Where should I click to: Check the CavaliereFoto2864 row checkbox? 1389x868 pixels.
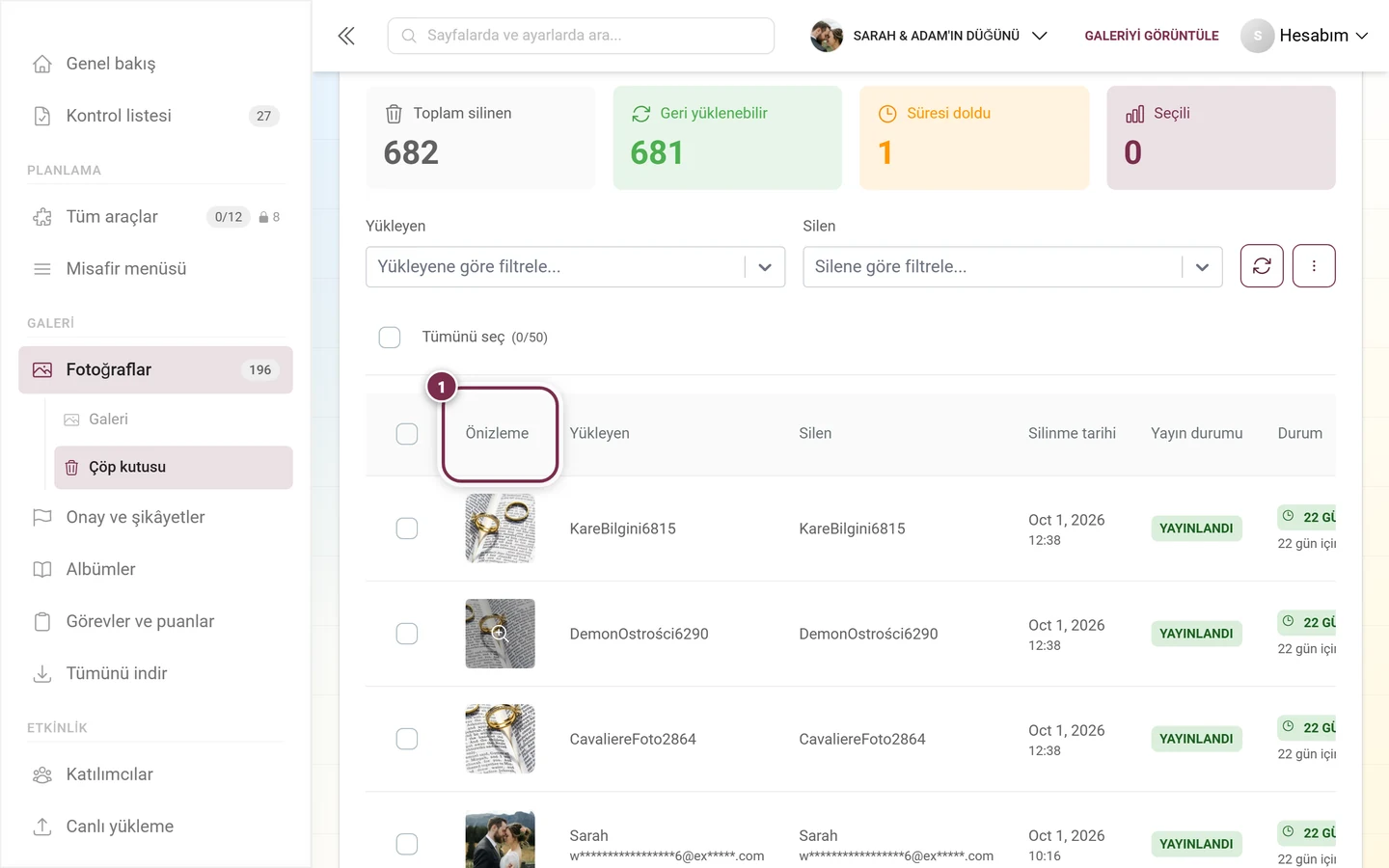click(x=407, y=739)
